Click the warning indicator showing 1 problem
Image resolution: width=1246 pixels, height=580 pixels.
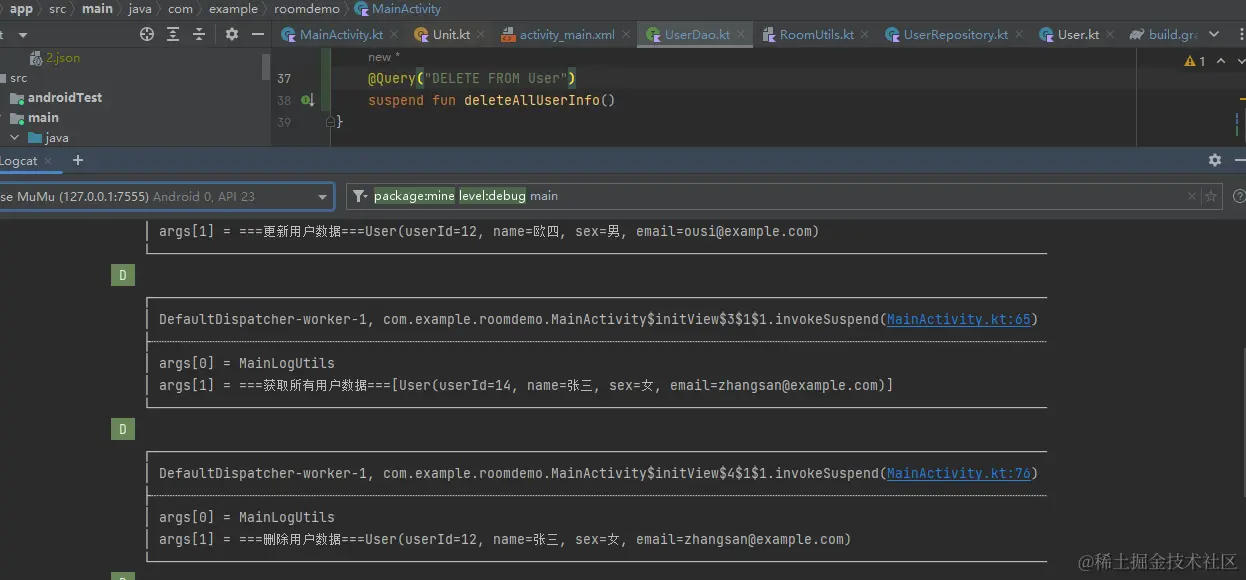click(1194, 61)
